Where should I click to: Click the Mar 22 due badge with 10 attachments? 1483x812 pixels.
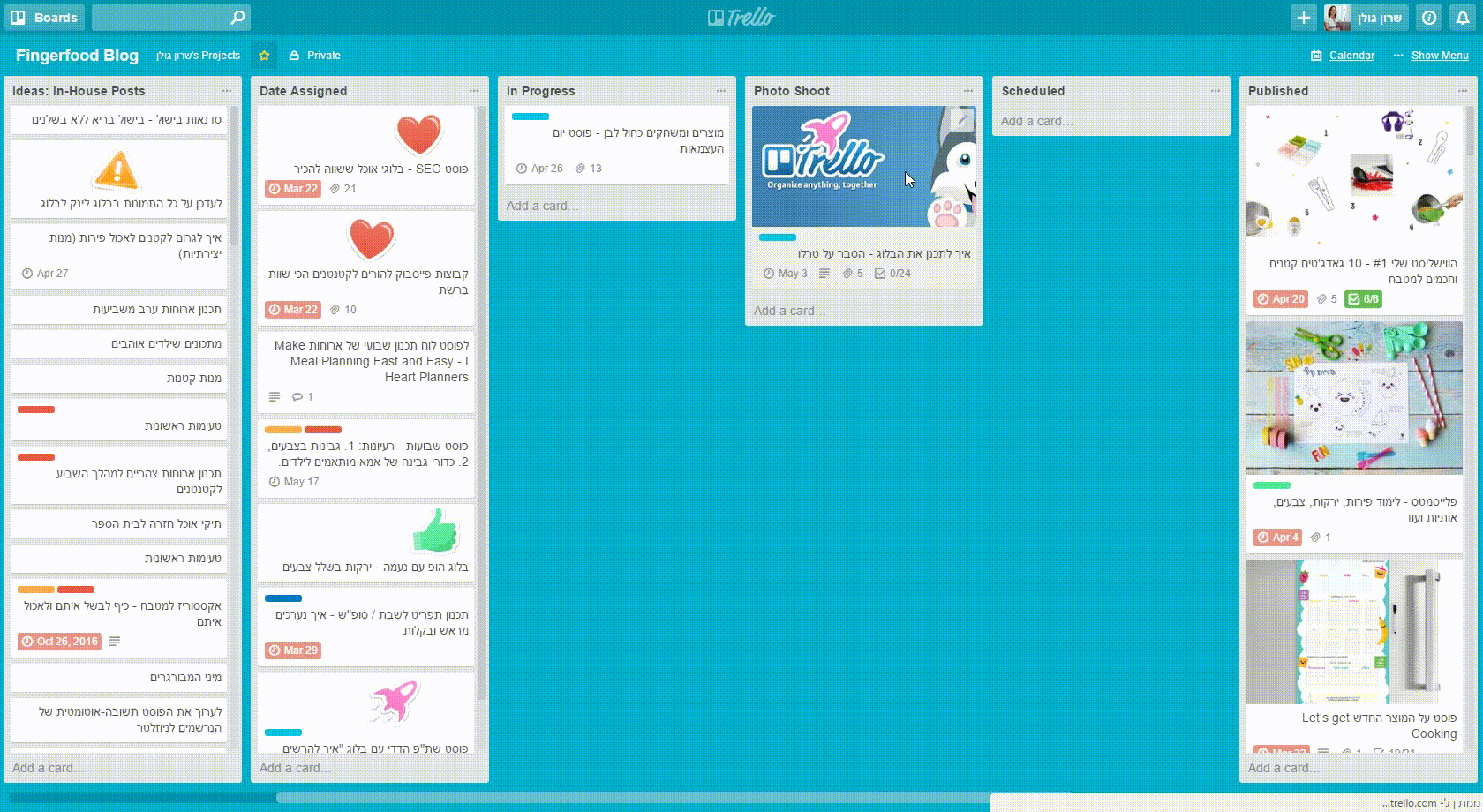tap(293, 310)
